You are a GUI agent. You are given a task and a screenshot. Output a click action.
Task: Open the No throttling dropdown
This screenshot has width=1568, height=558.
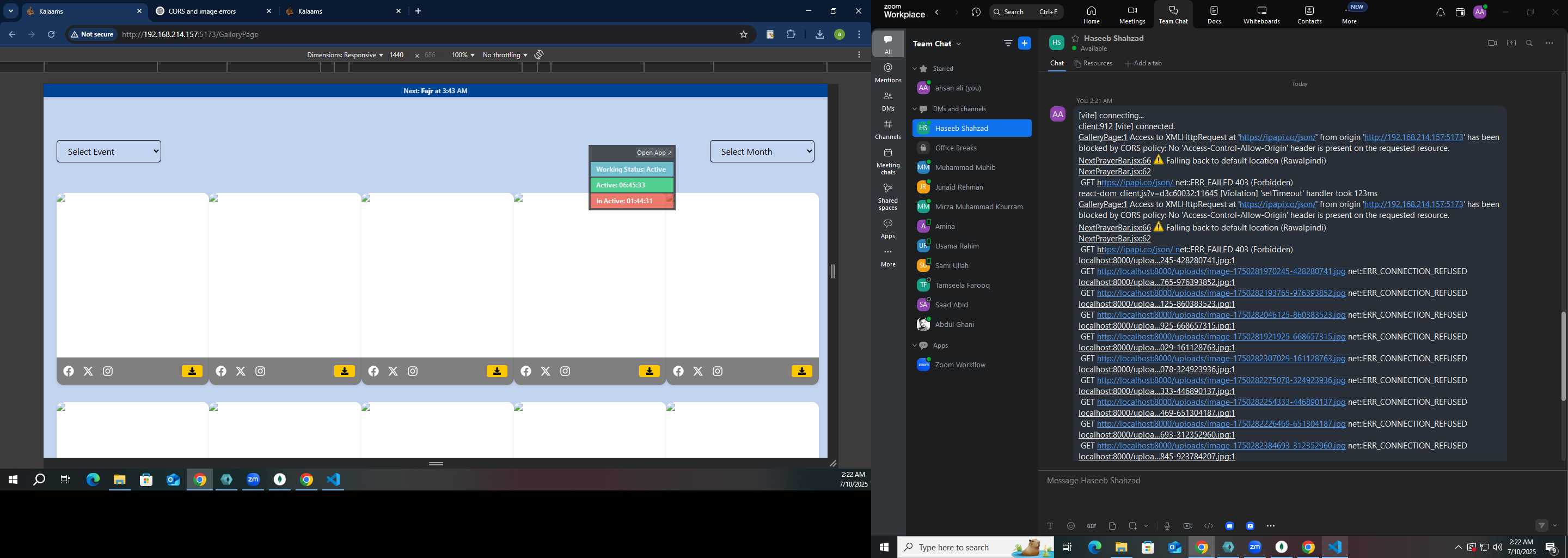pyautogui.click(x=505, y=55)
